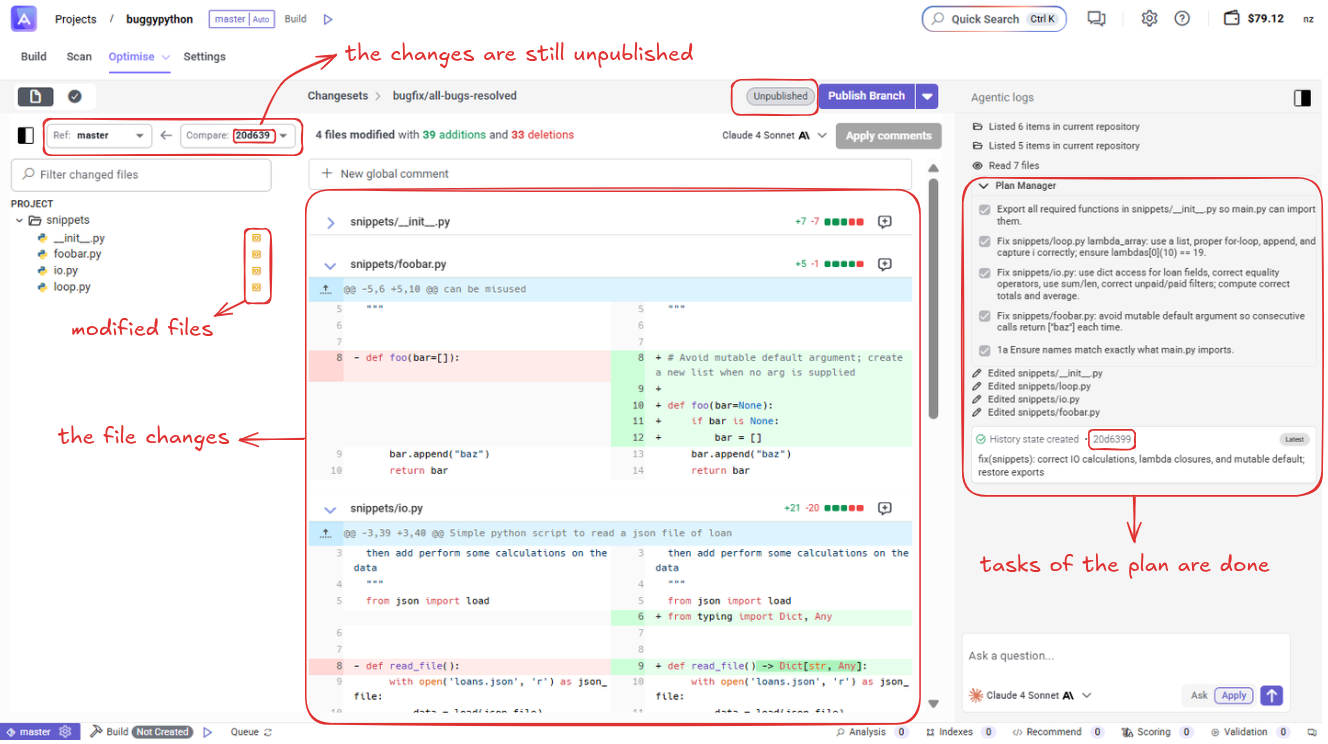Image resolution: width=1328 pixels, height=744 pixels.
Task: Switch to the Scan tab
Action: point(79,57)
